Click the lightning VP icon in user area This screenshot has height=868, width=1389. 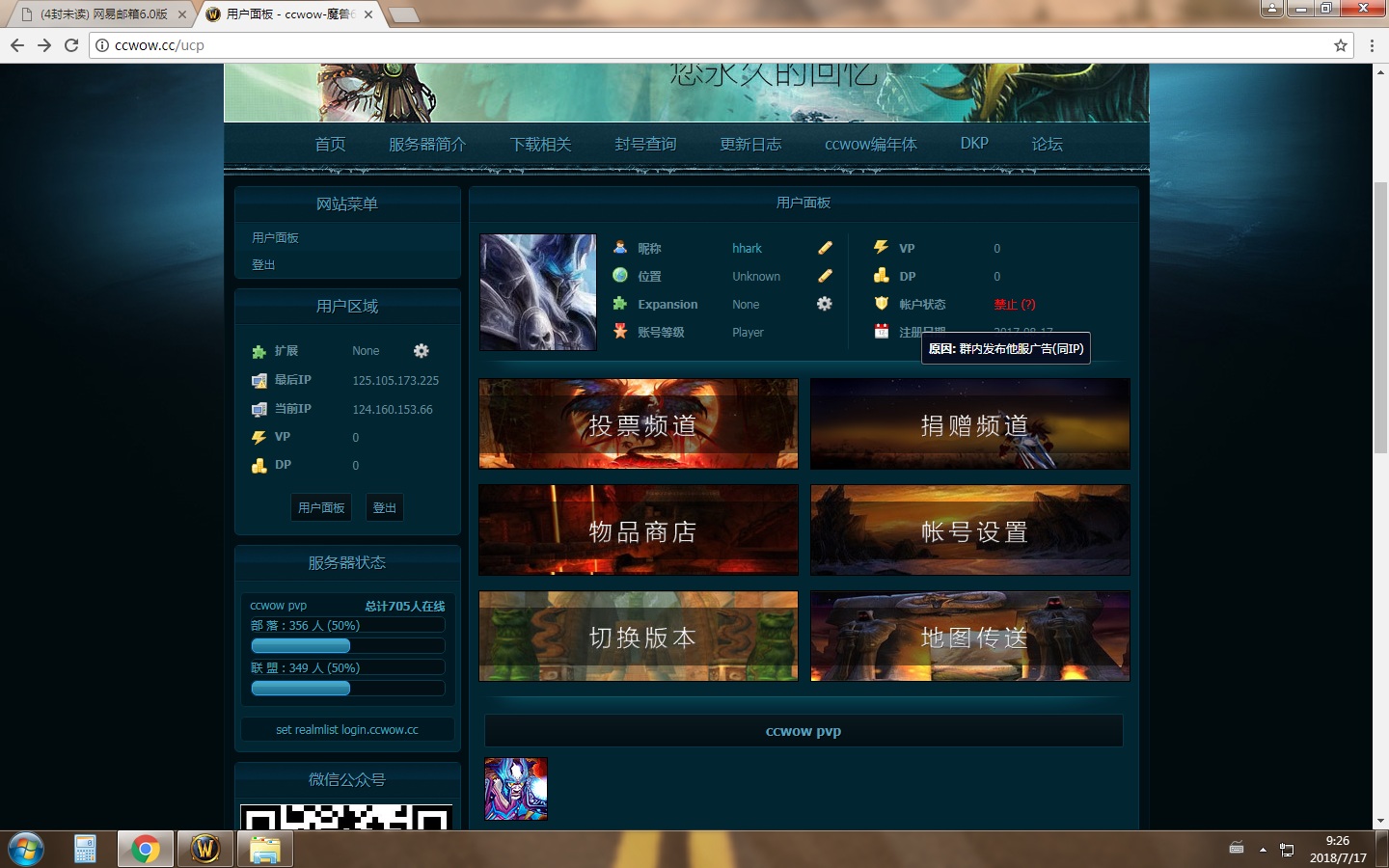259,437
